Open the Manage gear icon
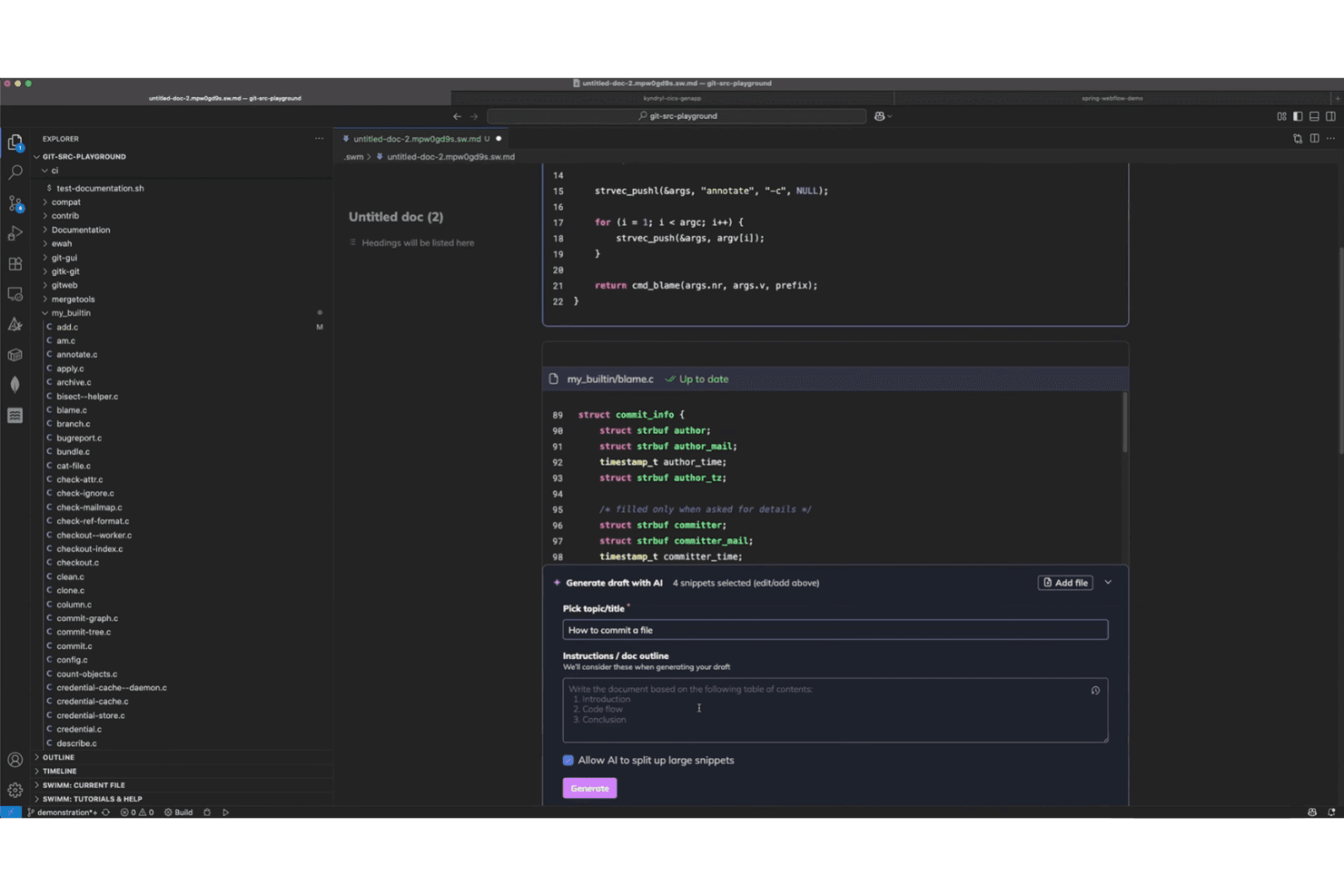This screenshot has width=1344, height=896. pyautogui.click(x=15, y=790)
